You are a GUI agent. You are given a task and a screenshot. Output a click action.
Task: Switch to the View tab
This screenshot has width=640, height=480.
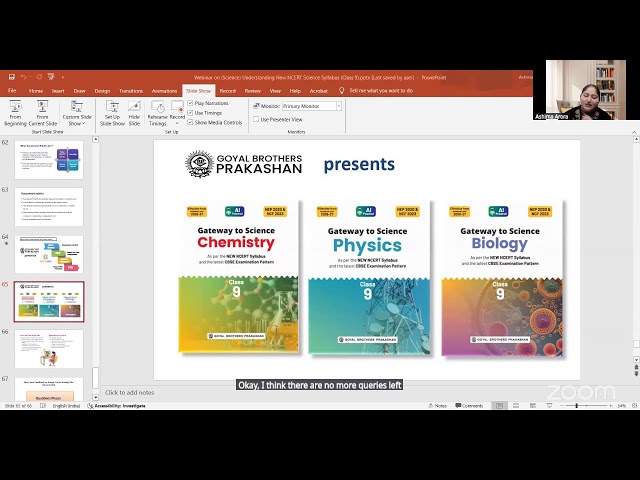pos(275,91)
